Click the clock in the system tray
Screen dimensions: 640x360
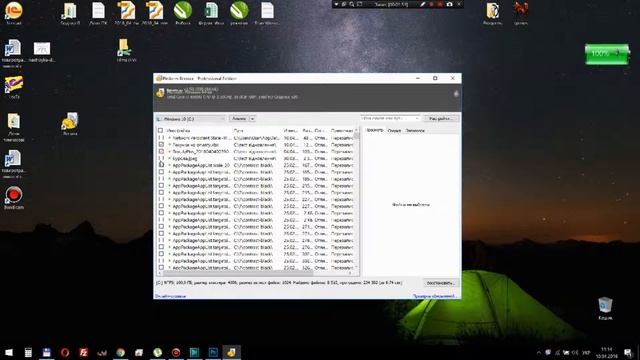coord(607,353)
